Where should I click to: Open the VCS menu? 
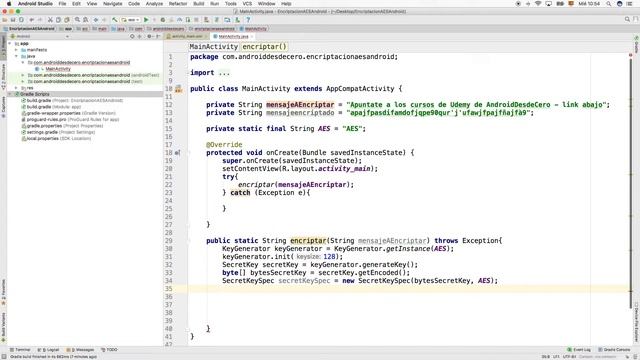(247, 4)
